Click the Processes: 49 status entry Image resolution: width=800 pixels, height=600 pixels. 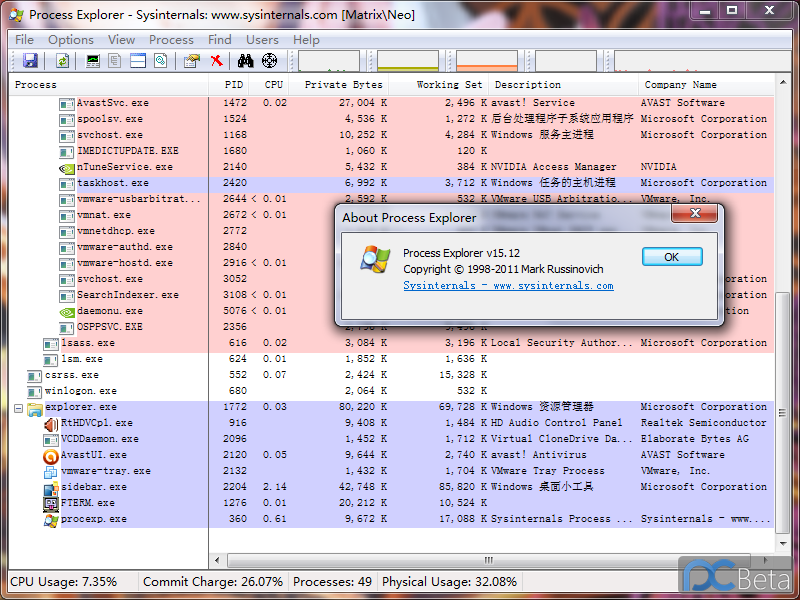(x=332, y=582)
